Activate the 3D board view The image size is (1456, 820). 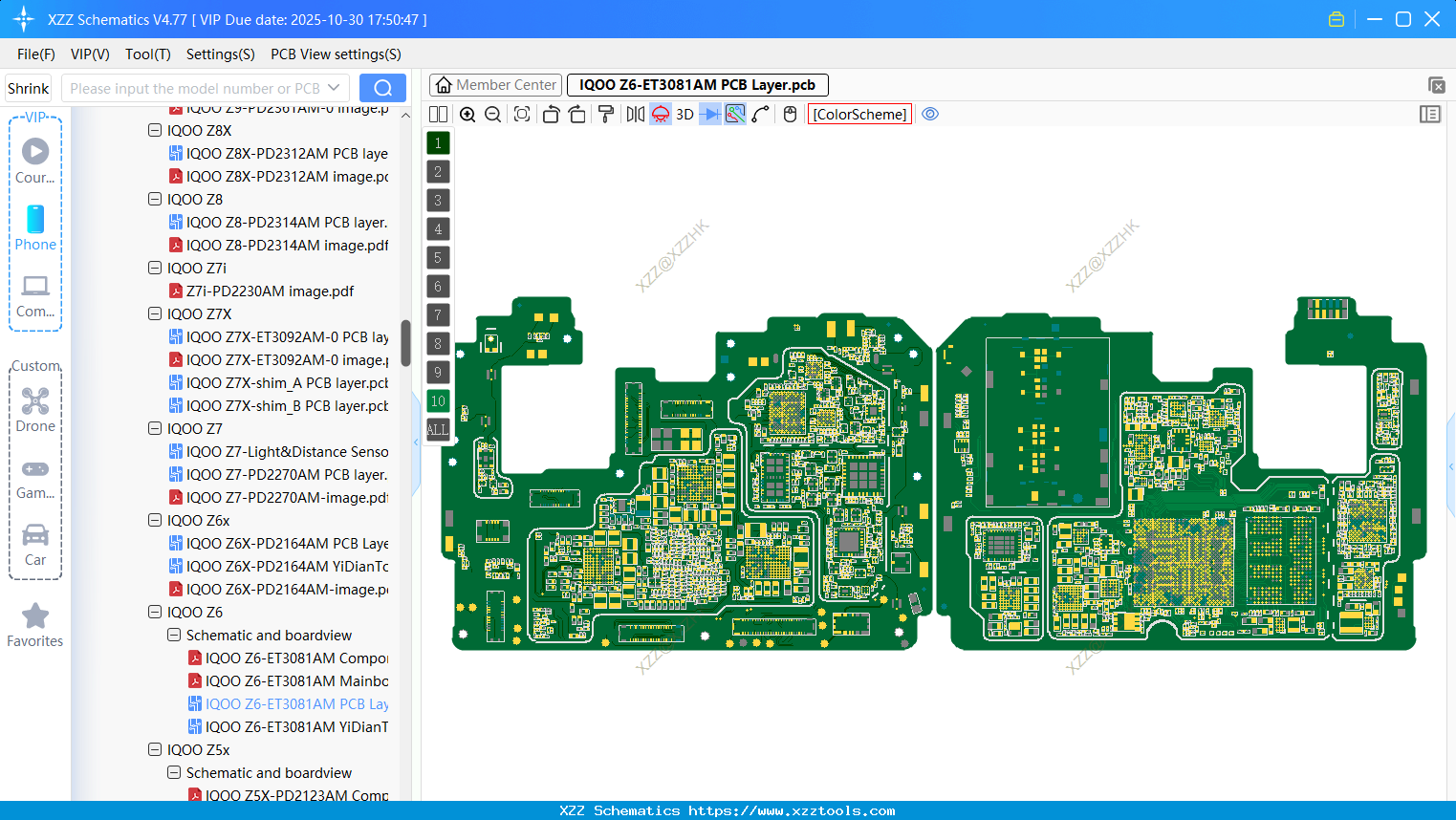[685, 114]
